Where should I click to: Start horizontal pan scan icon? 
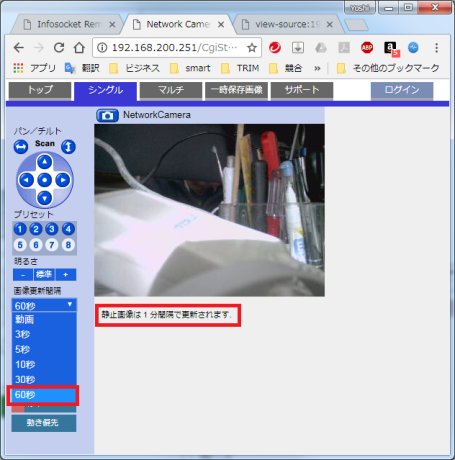coord(21,147)
